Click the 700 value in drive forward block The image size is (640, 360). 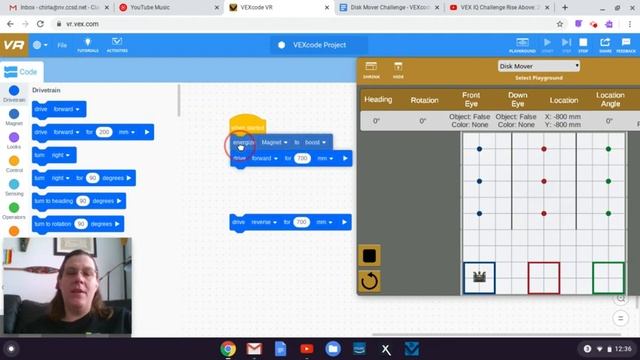[x=302, y=158]
